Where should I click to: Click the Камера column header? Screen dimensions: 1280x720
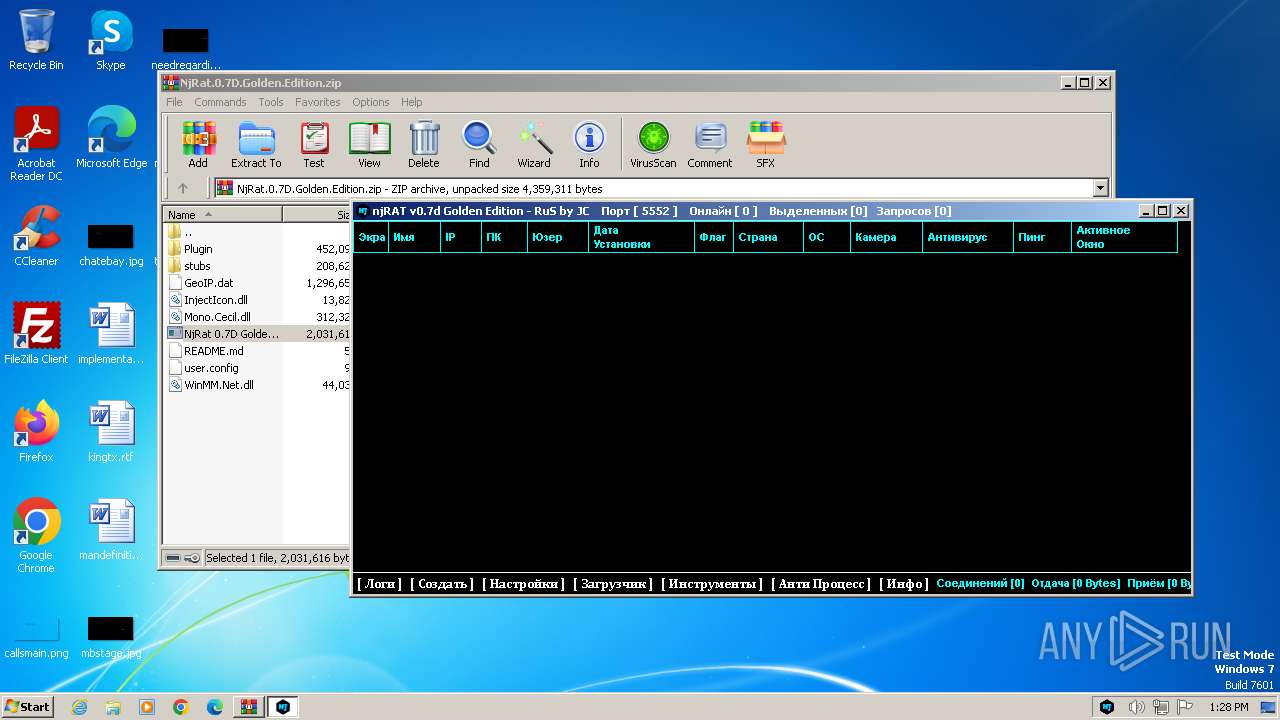coord(887,237)
